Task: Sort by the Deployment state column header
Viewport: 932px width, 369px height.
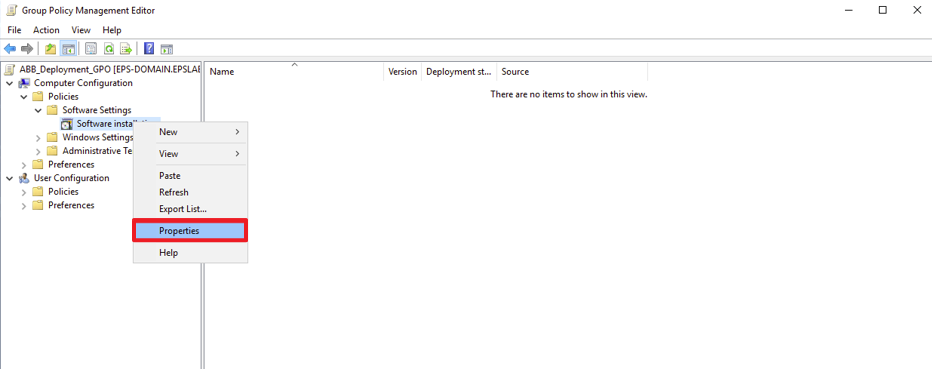Action: [459, 71]
